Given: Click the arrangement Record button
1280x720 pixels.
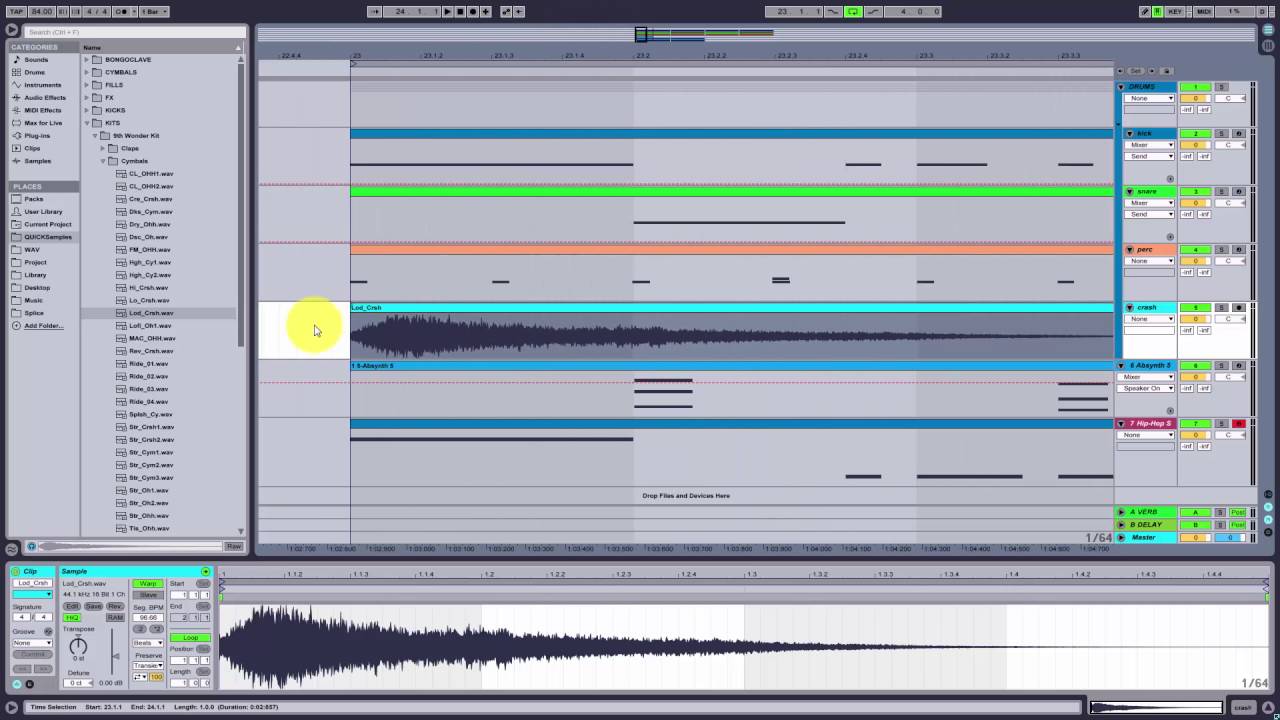Looking at the screenshot, I should (x=473, y=12).
